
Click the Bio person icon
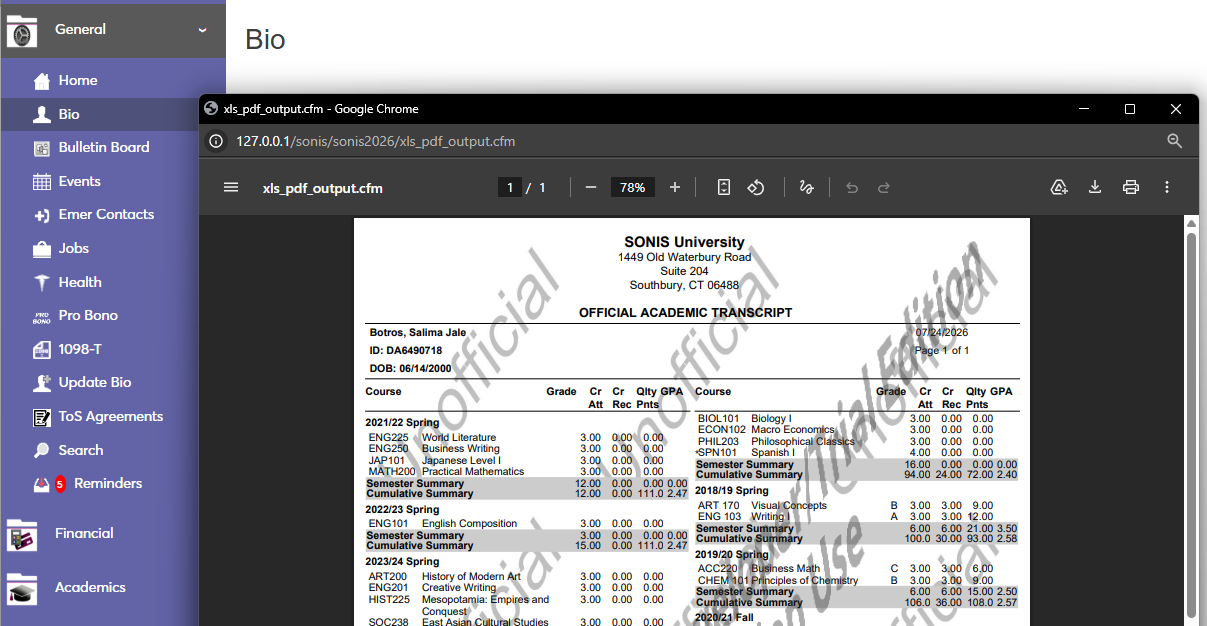coord(42,115)
